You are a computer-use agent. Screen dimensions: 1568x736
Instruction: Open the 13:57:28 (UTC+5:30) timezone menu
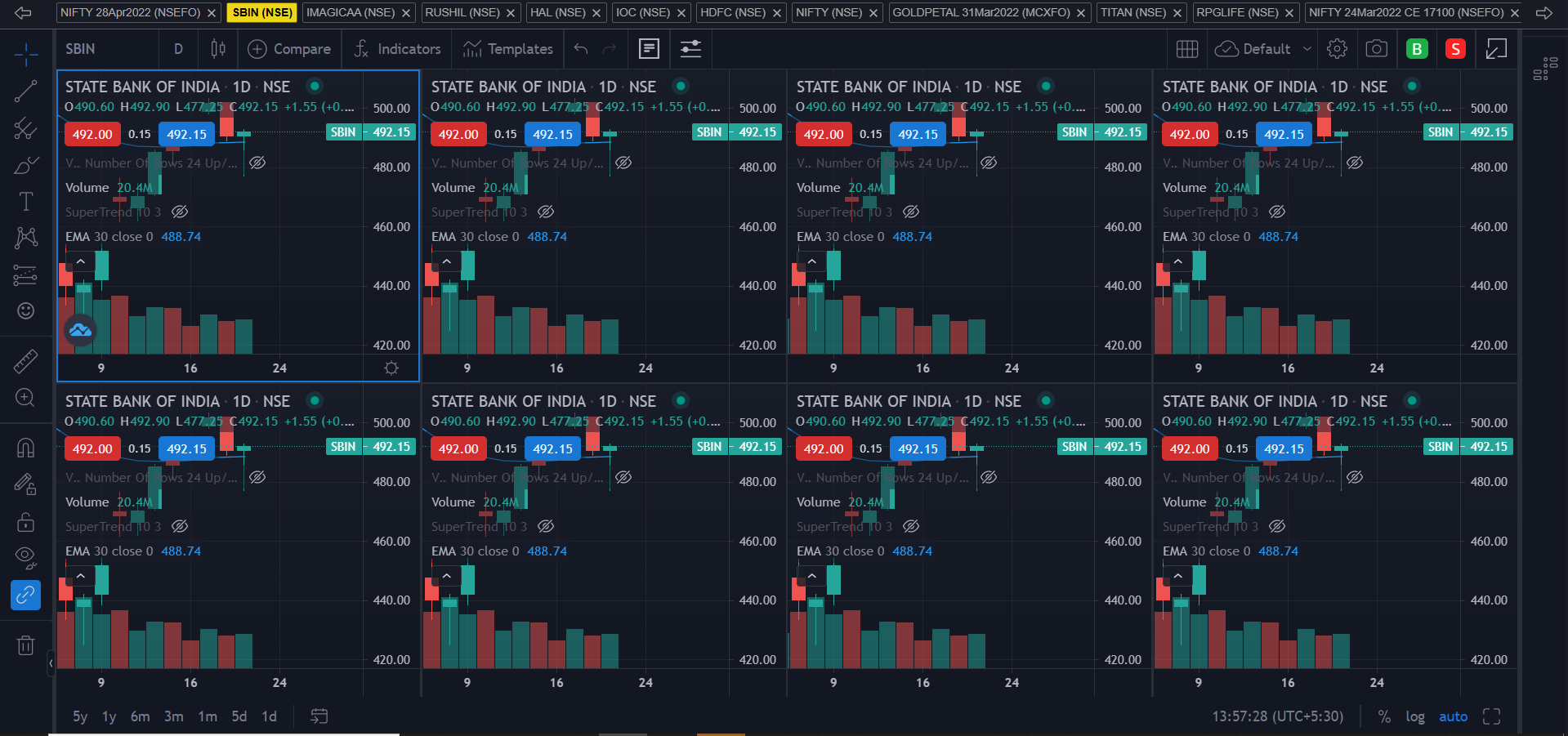pyautogui.click(x=1277, y=716)
